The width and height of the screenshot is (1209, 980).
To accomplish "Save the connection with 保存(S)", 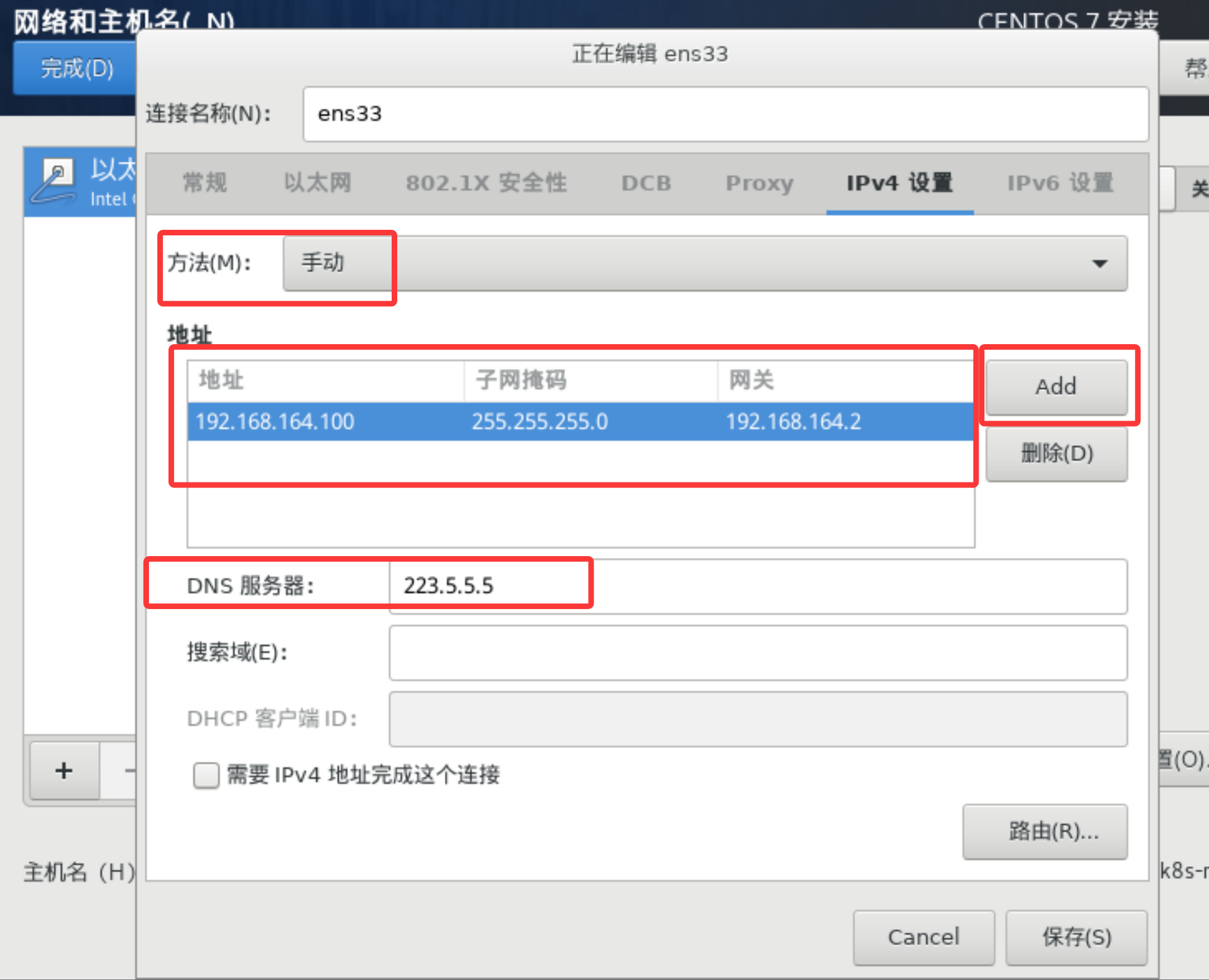I will pyautogui.click(x=1076, y=937).
